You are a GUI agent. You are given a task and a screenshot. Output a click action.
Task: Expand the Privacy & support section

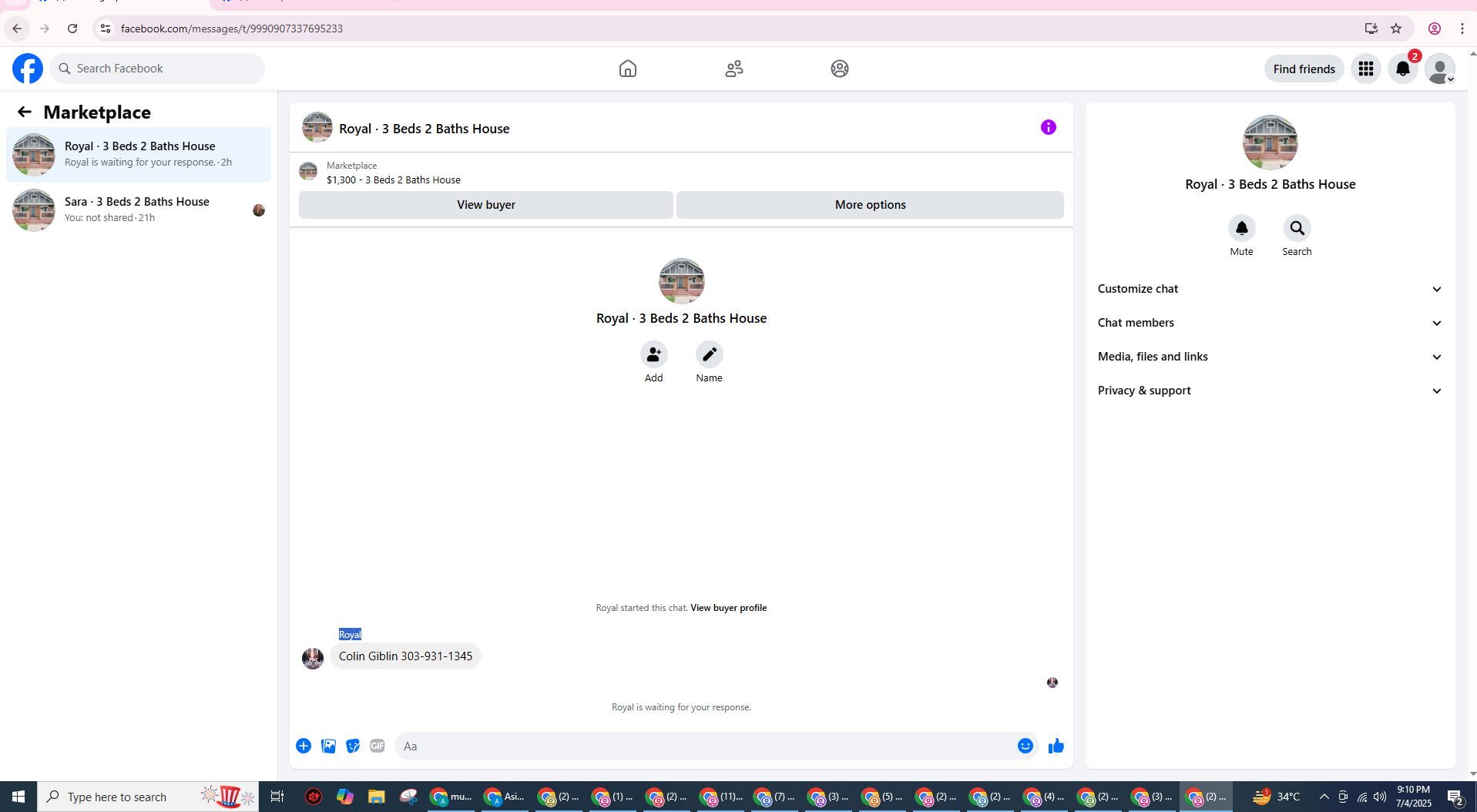[1270, 391]
